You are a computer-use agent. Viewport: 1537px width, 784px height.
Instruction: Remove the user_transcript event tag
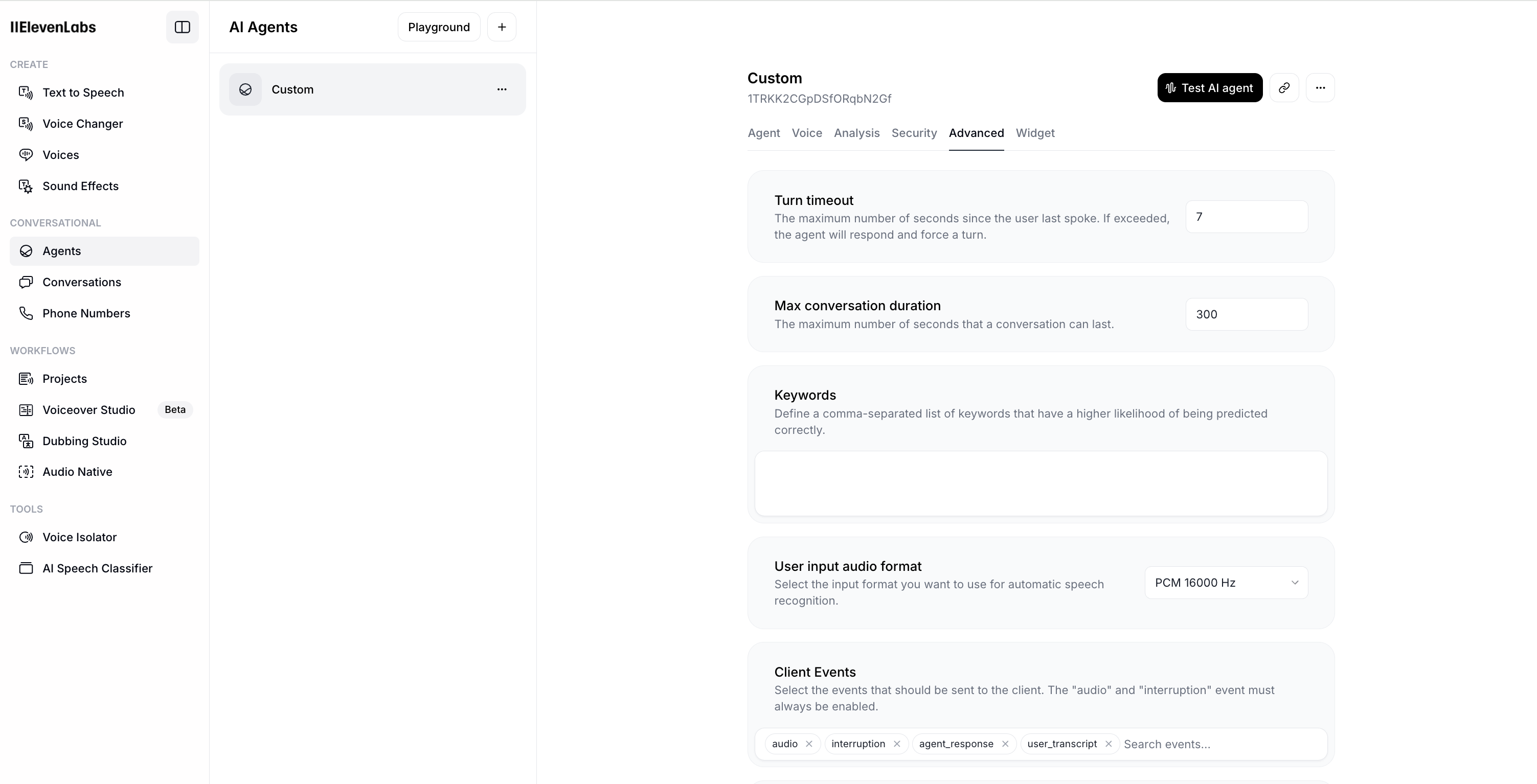1108,744
